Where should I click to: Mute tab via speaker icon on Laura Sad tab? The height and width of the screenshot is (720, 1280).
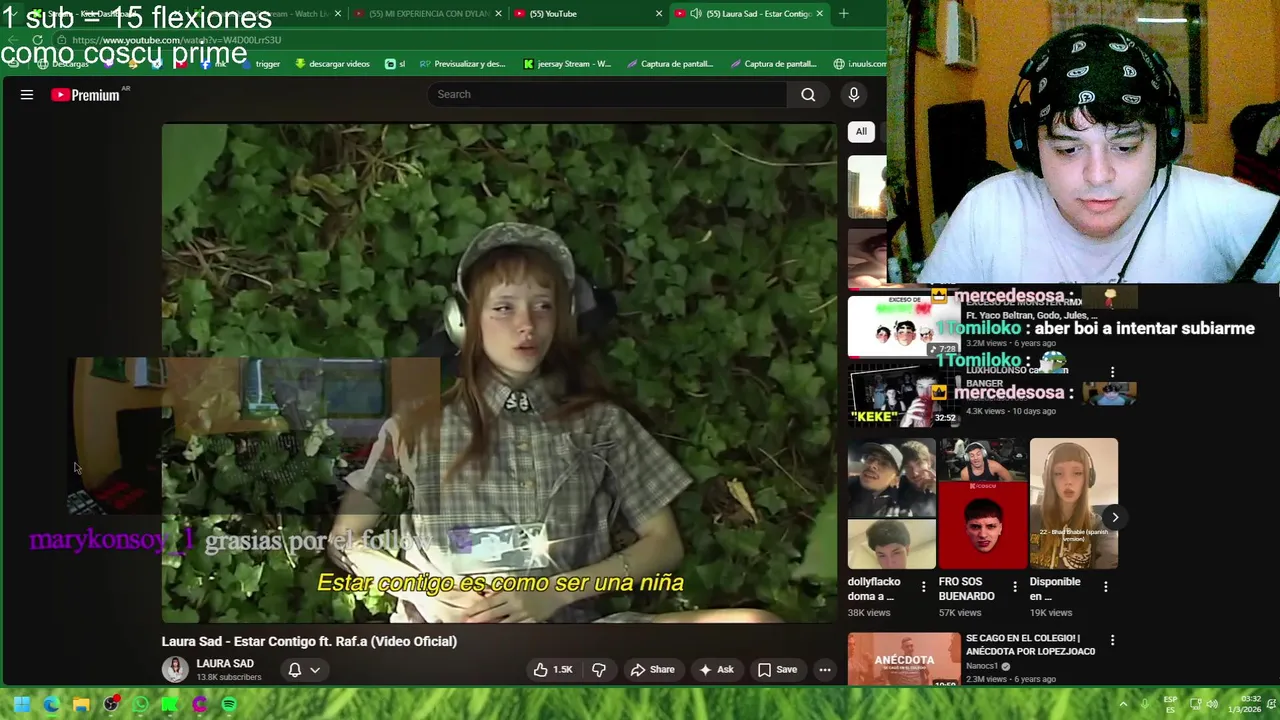(696, 14)
